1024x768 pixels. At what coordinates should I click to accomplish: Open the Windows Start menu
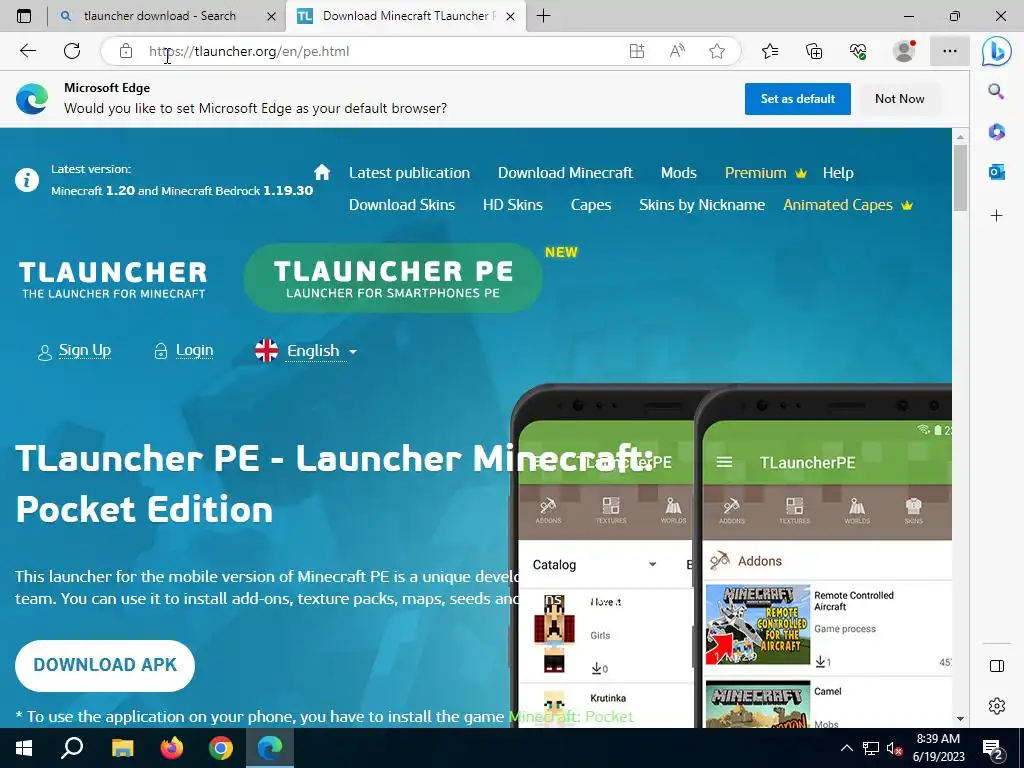[24, 748]
